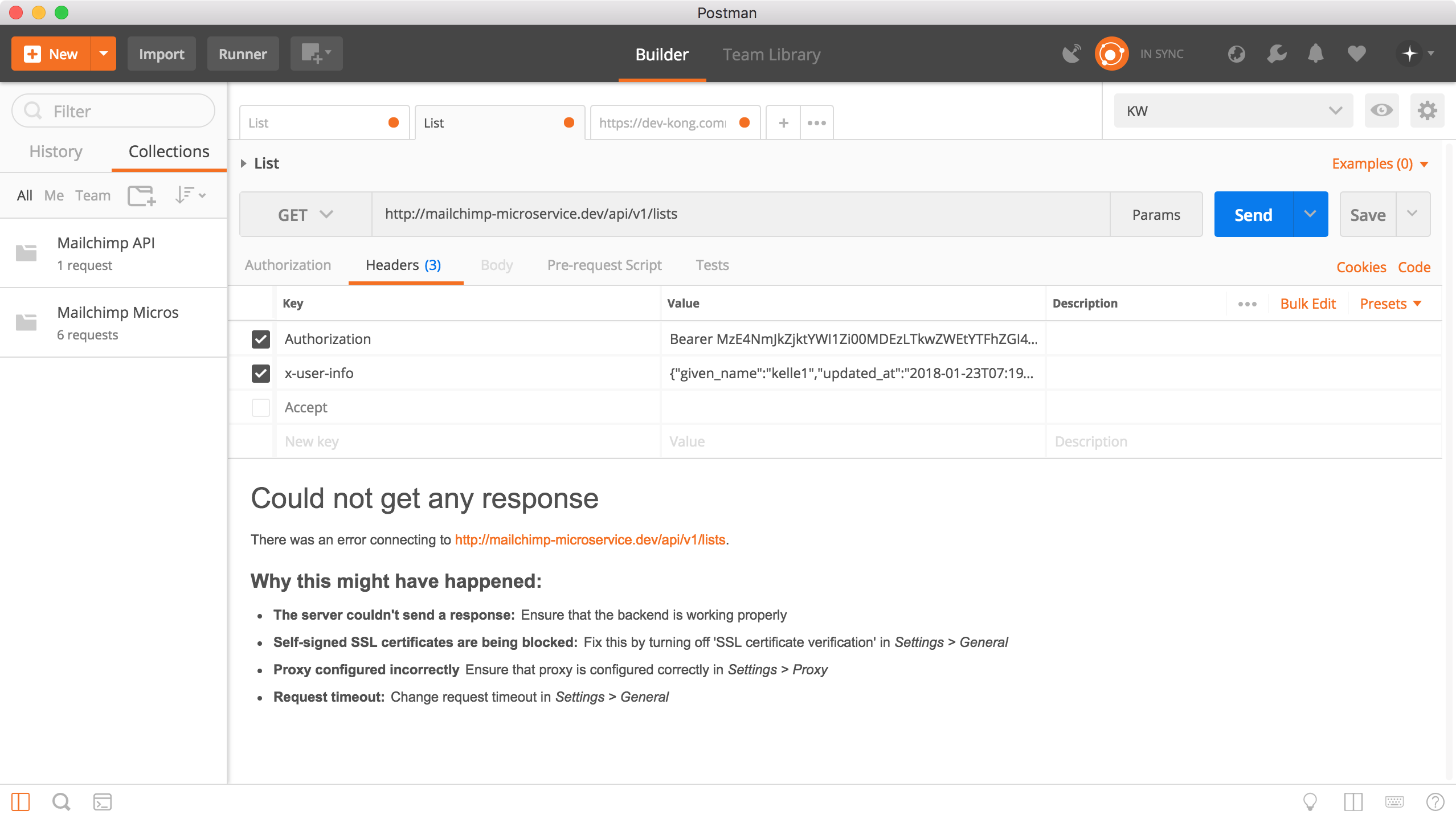
Task: Disable the x-user-info header
Action: click(x=260, y=374)
